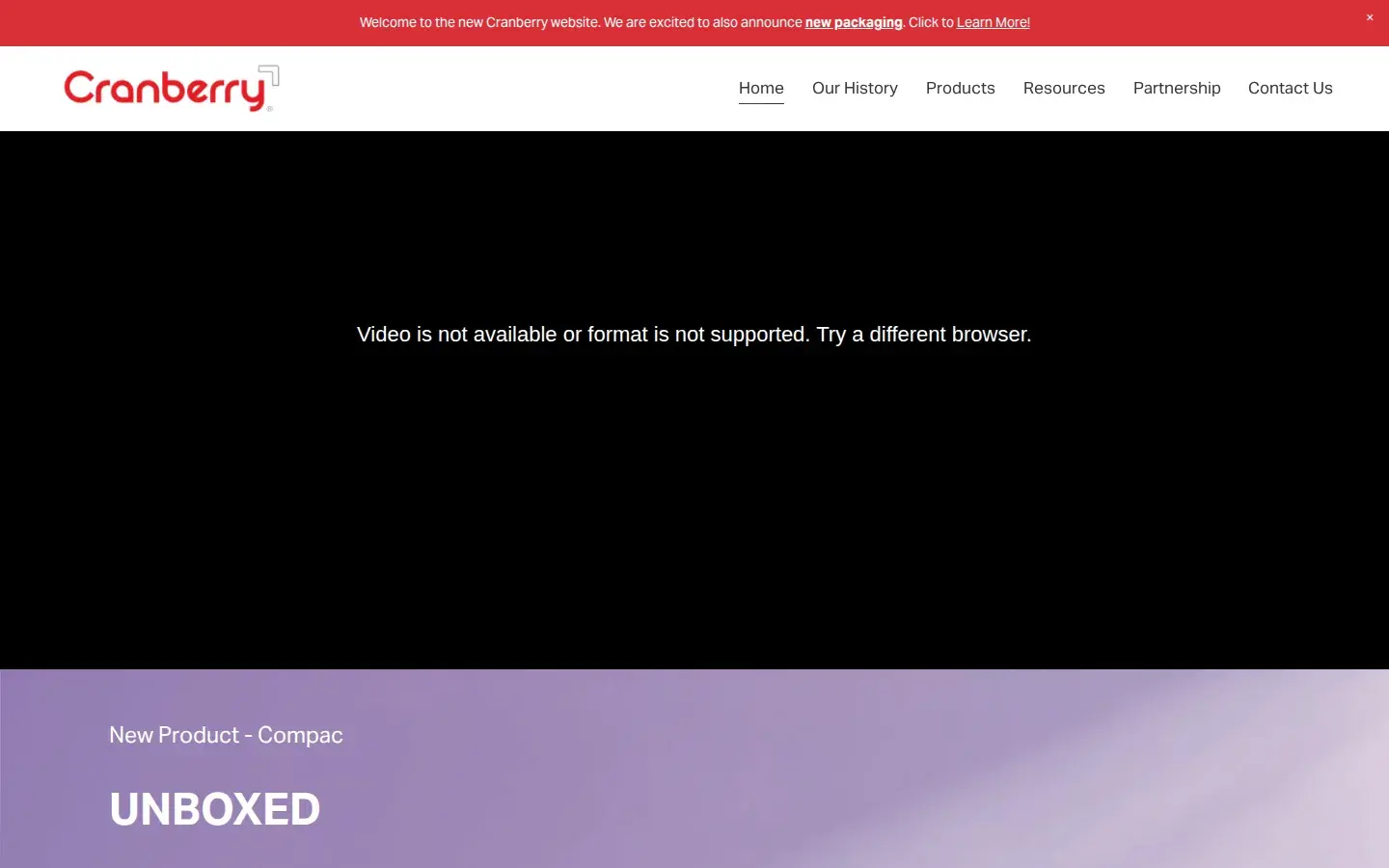Go to Our History page

[x=855, y=88]
